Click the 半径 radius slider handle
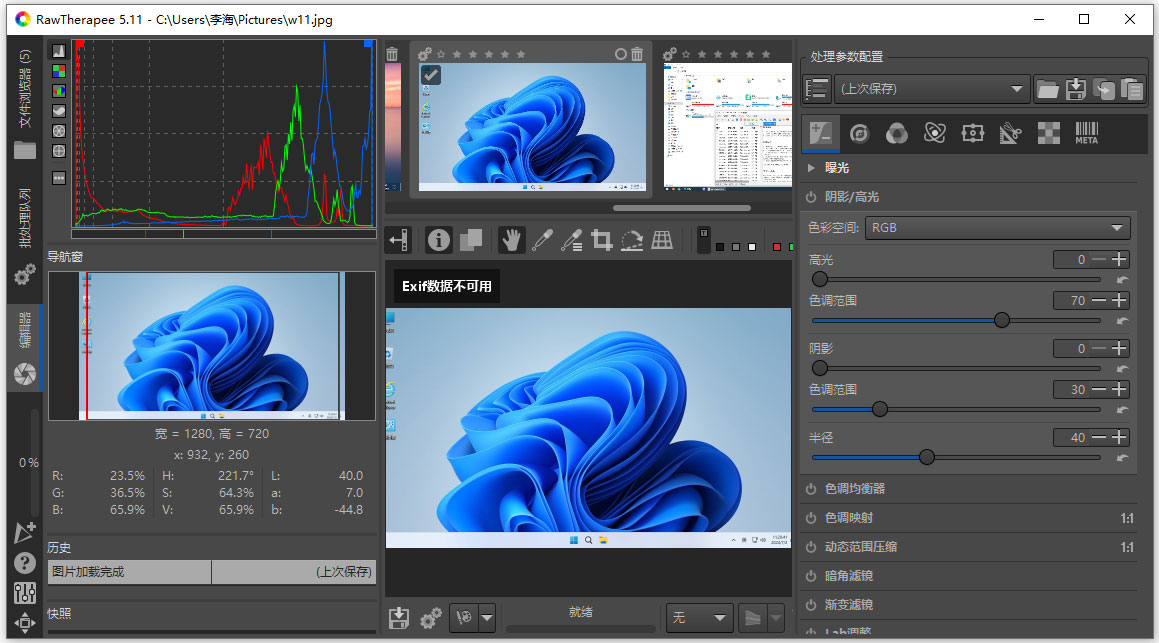 coord(927,457)
